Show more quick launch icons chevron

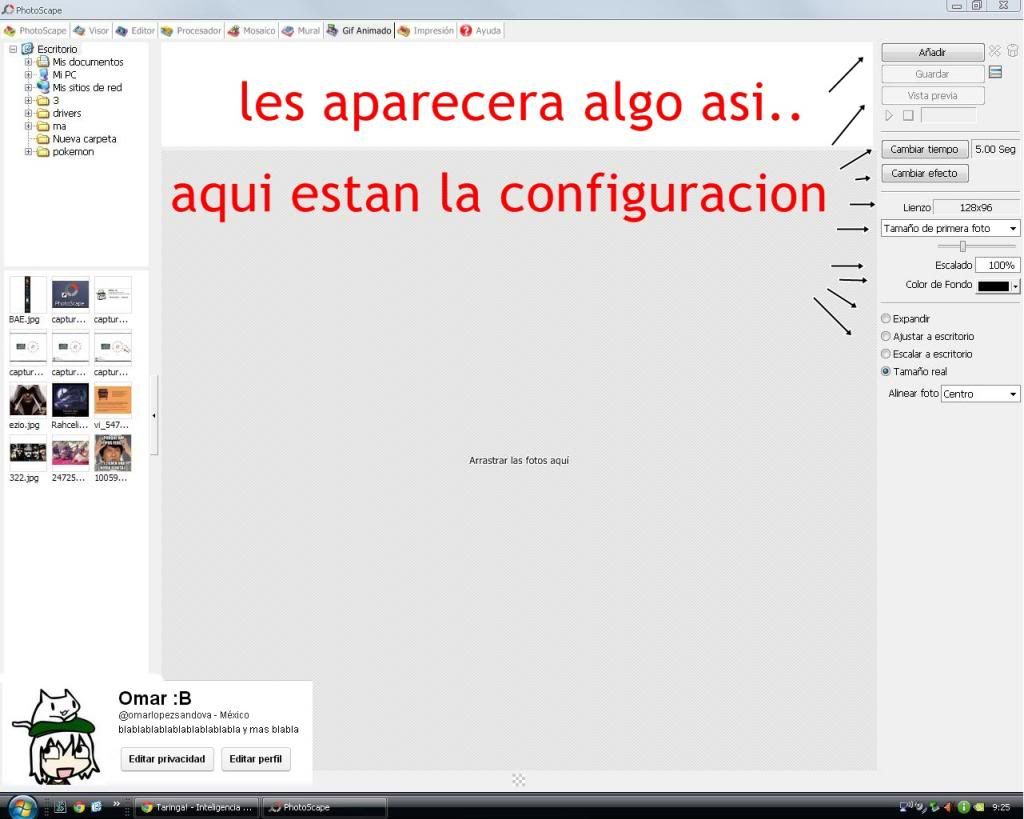[x=116, y=803]
